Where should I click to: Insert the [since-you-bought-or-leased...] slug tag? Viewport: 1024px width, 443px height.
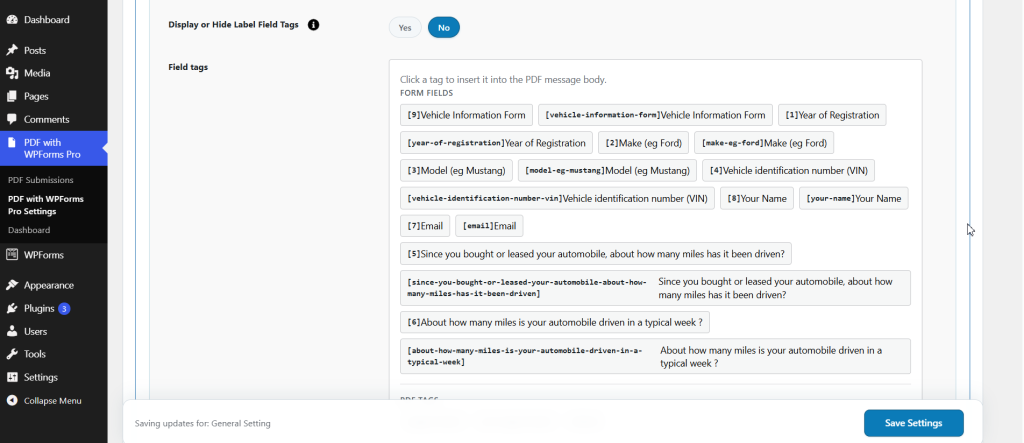click(x=655, y=288)
